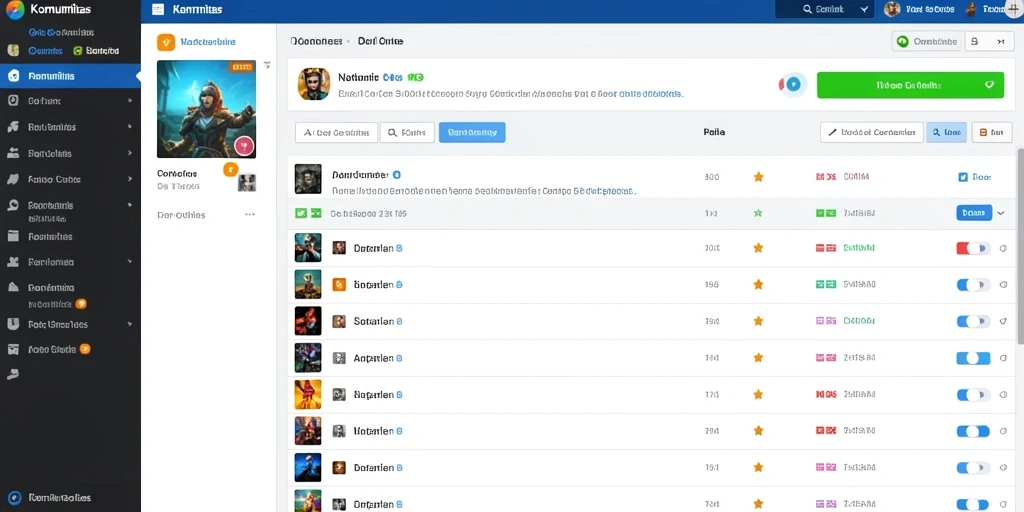Expand the Bortuerrites sidebar item arrow

pyautogui.click(x=129, y=127)
